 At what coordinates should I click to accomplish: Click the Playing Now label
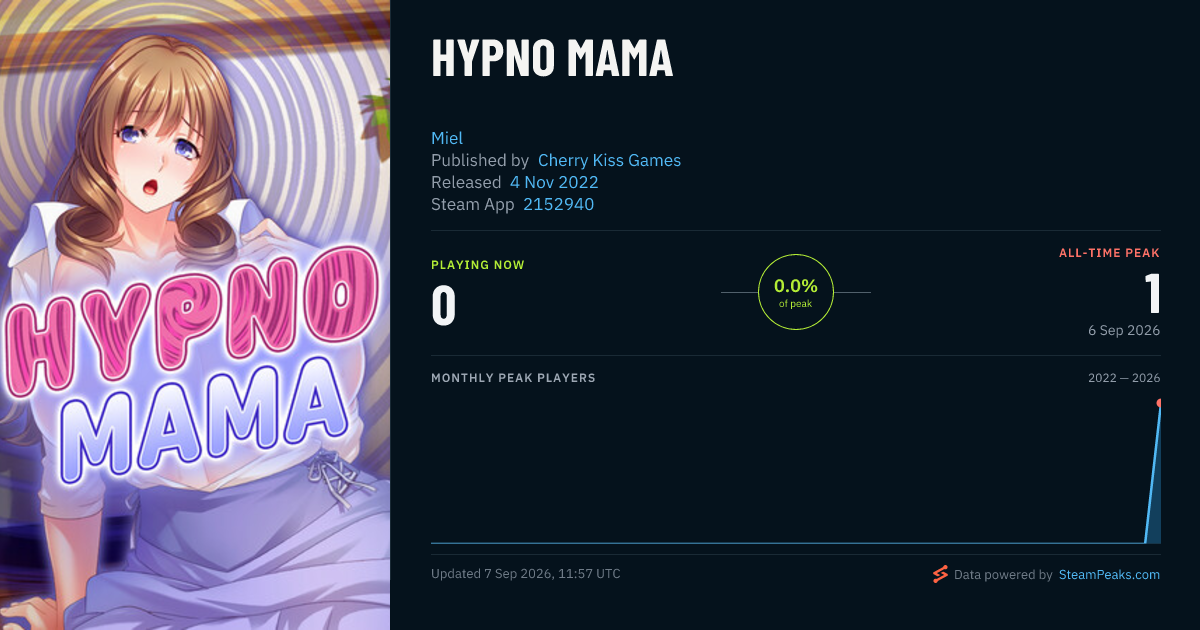pos(478,265)
